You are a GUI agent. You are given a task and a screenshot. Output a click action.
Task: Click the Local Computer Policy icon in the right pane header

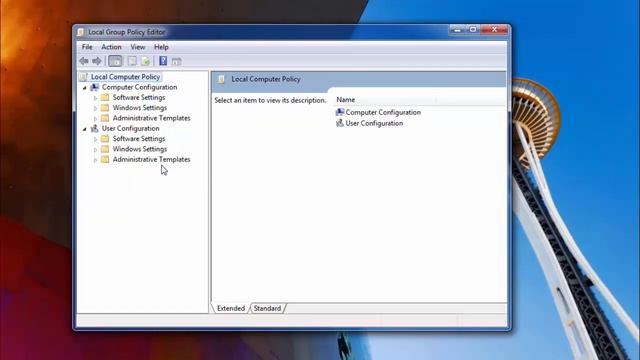(221, 79)
